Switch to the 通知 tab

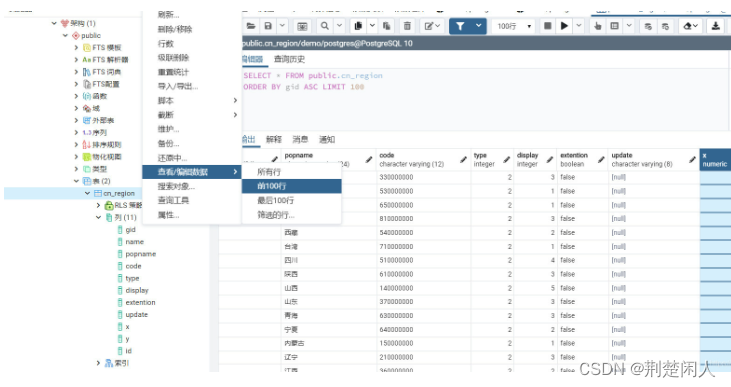tap(327, 139)
